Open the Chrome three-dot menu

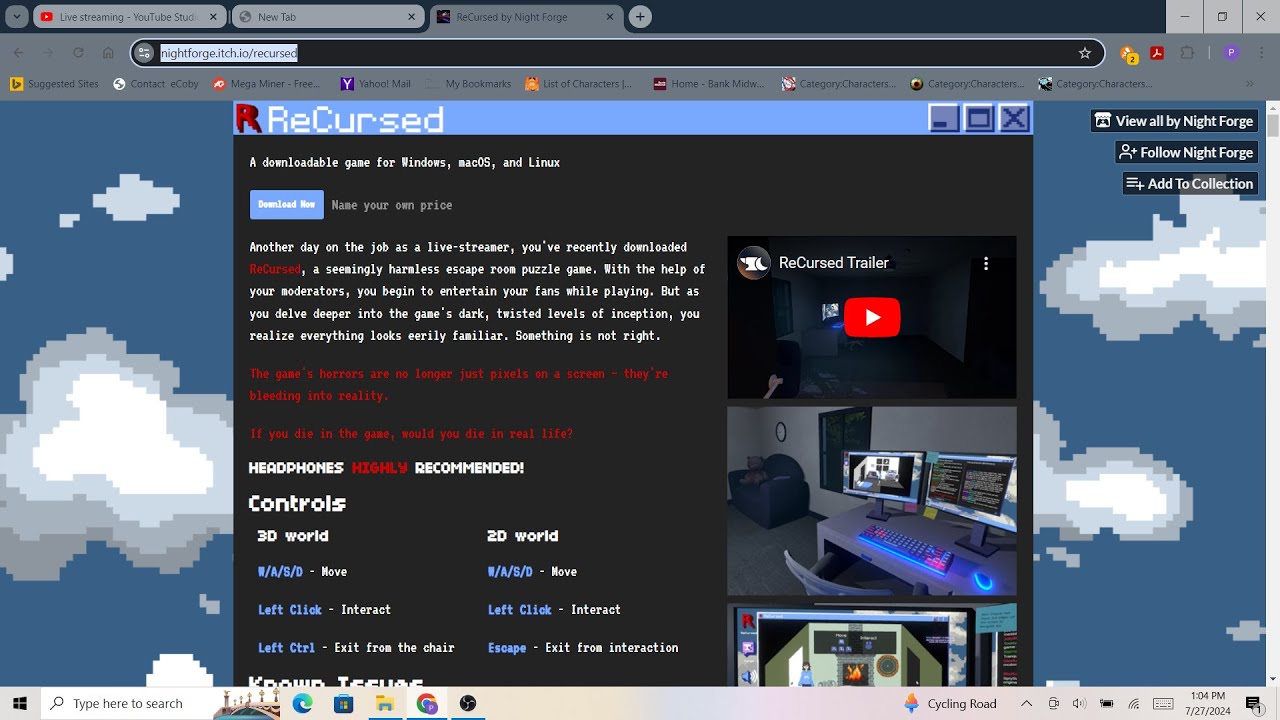[x=1261, y=53]
